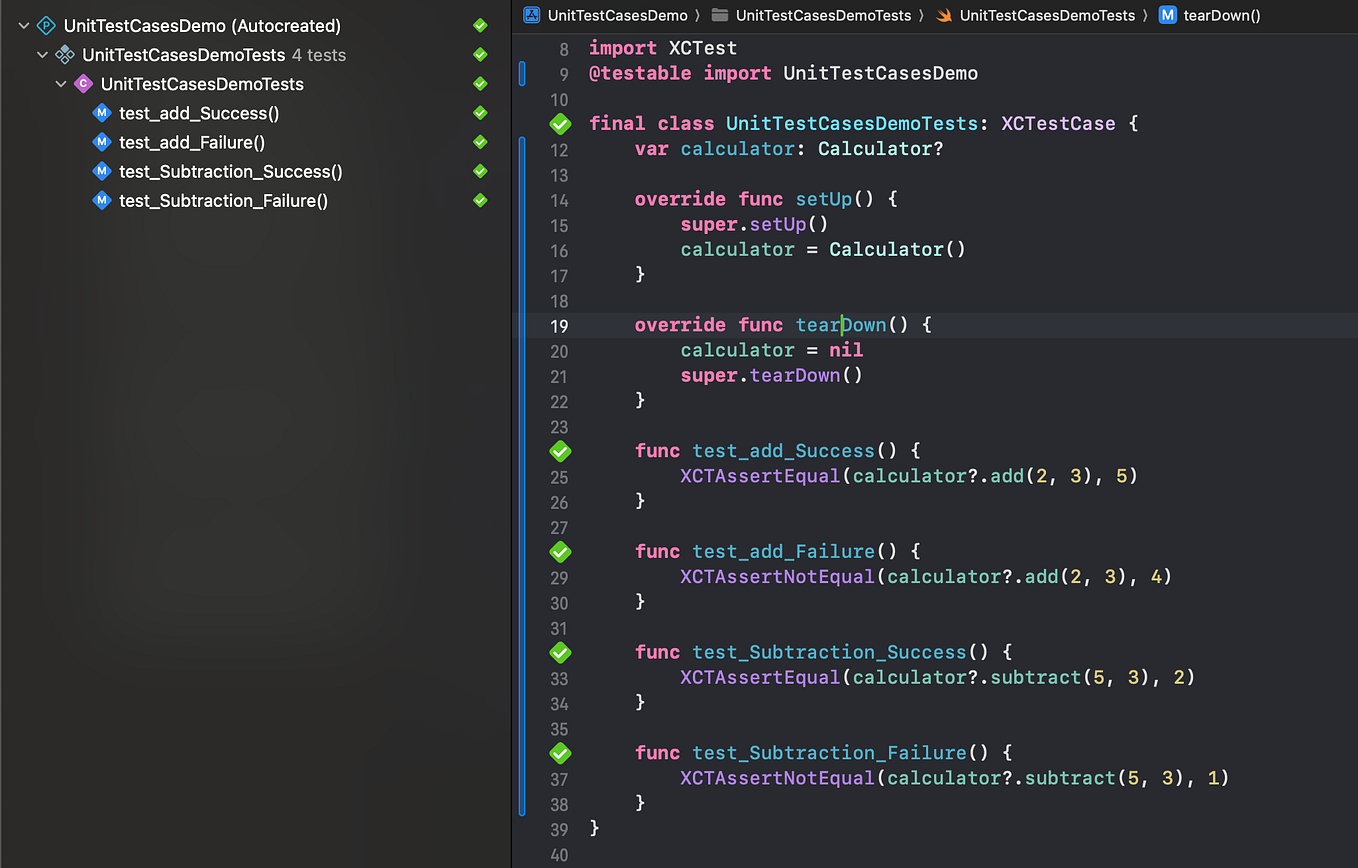Click line number 19 to set a breakpoint

(x=559, y=324)
